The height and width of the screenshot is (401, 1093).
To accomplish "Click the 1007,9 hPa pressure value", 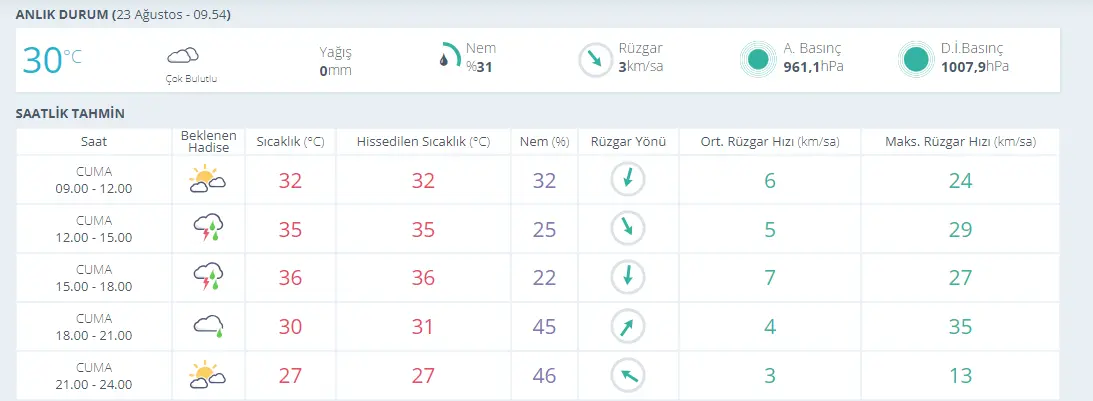I will pos(974,67).
